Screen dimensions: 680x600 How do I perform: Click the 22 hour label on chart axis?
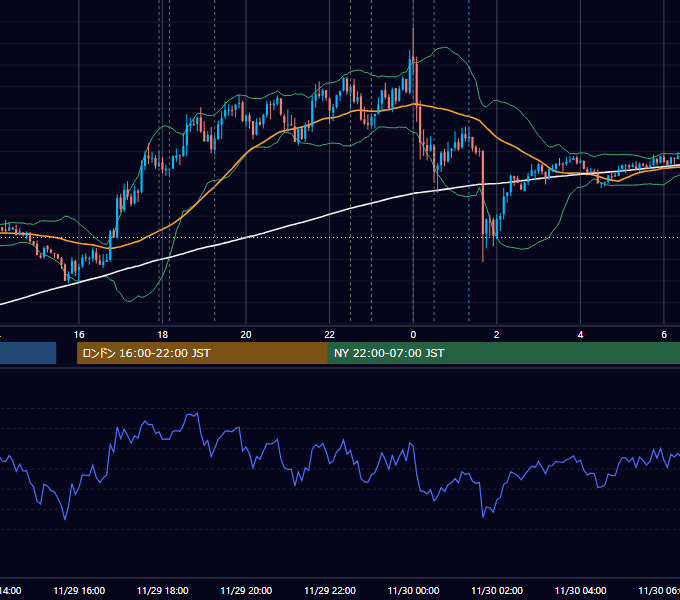click(x=330, y=335)
